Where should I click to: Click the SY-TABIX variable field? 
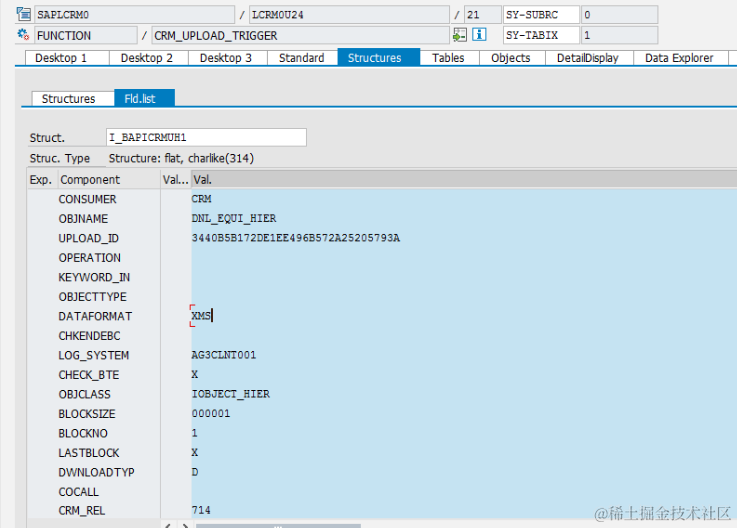[x=541, y=35]
